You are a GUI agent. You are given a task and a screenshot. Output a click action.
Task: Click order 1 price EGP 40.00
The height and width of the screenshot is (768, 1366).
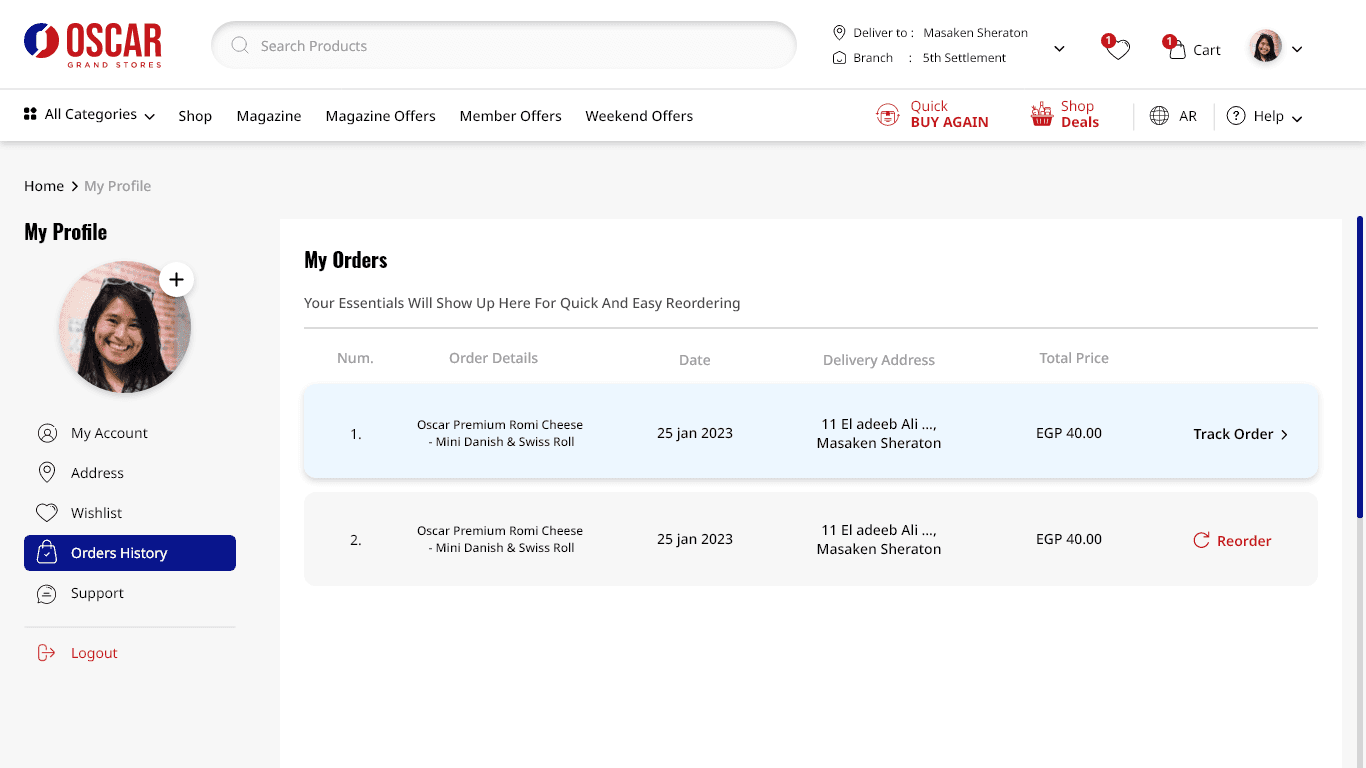pyautogui.click(x=1069, y=433)
